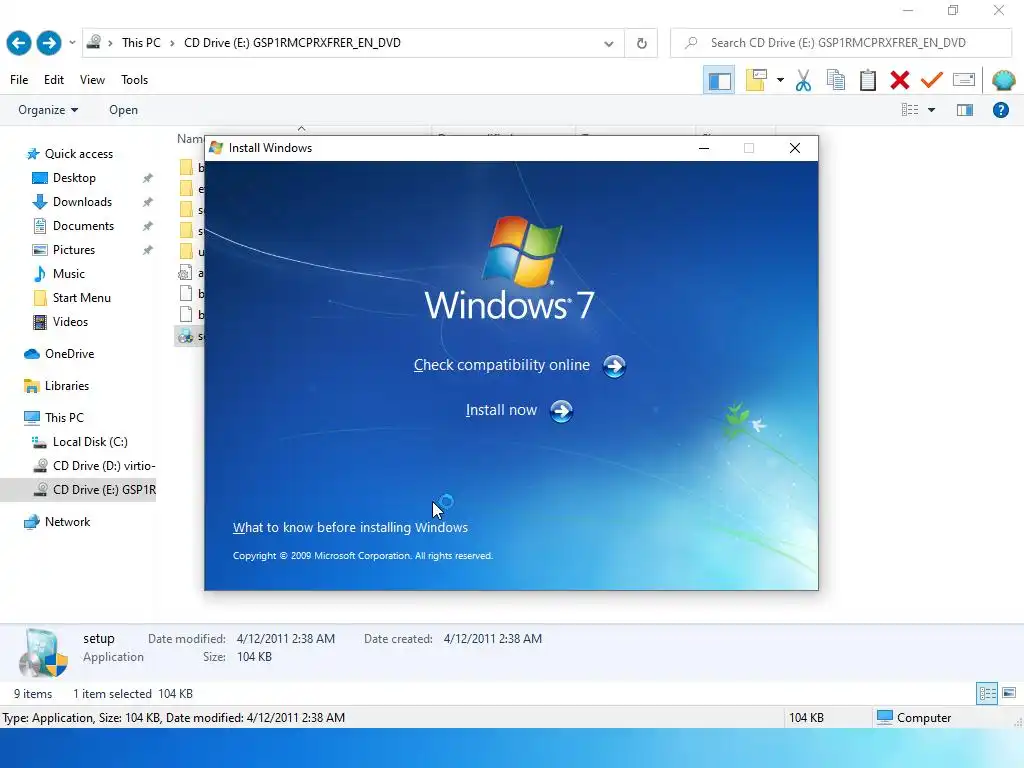Click Check compatibility online link
The image size is (1024, 768).
502,365
